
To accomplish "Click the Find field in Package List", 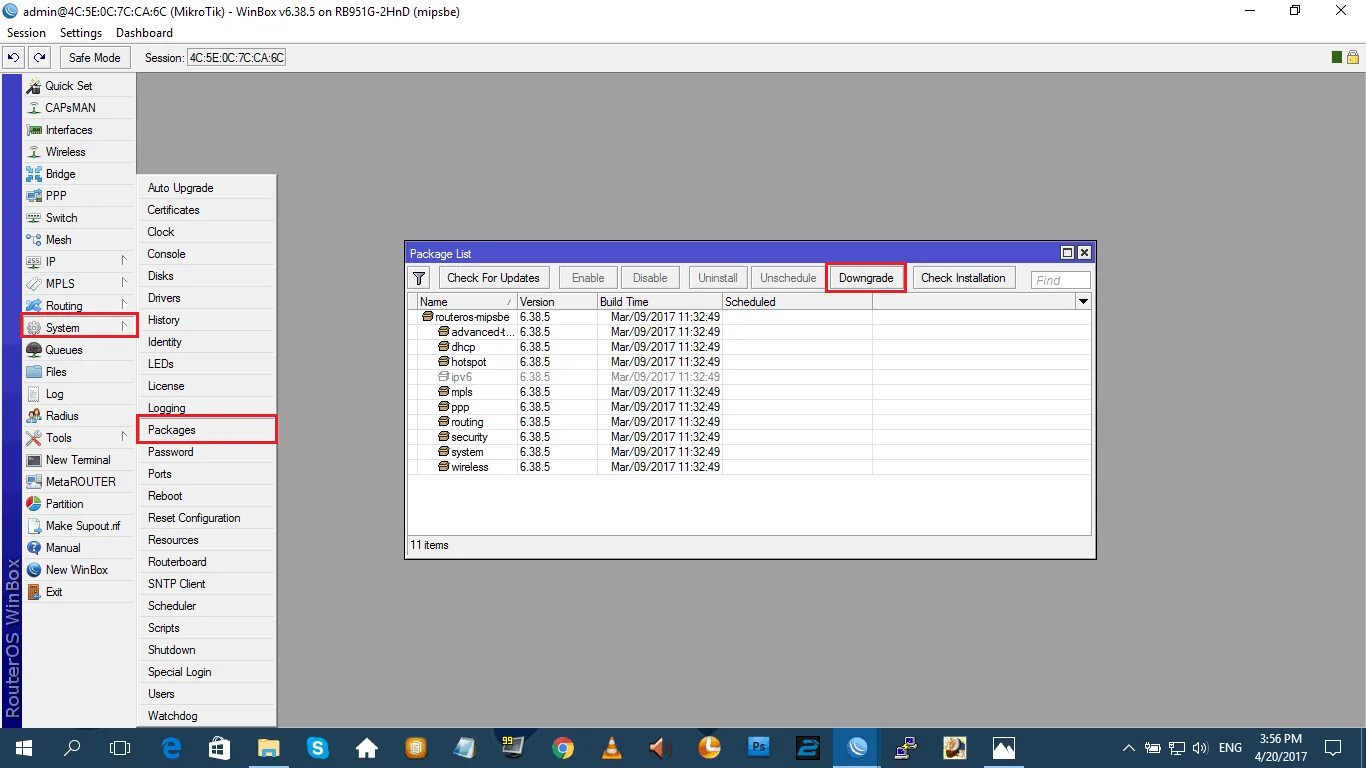I will 1060,280.
